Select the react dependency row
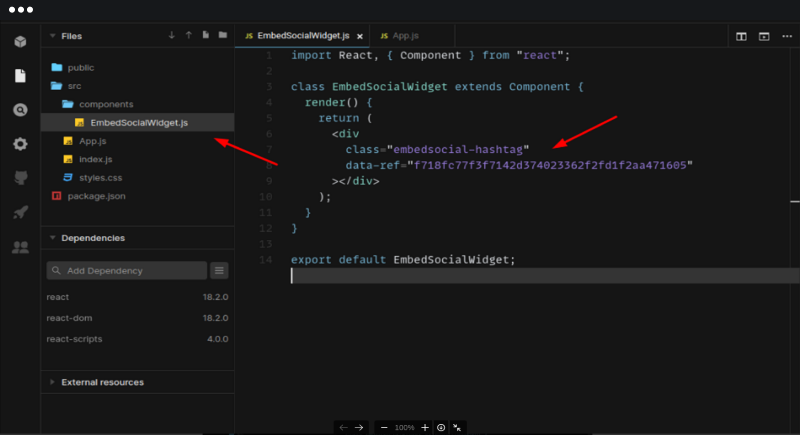800x440 pixels. [137, 297]
